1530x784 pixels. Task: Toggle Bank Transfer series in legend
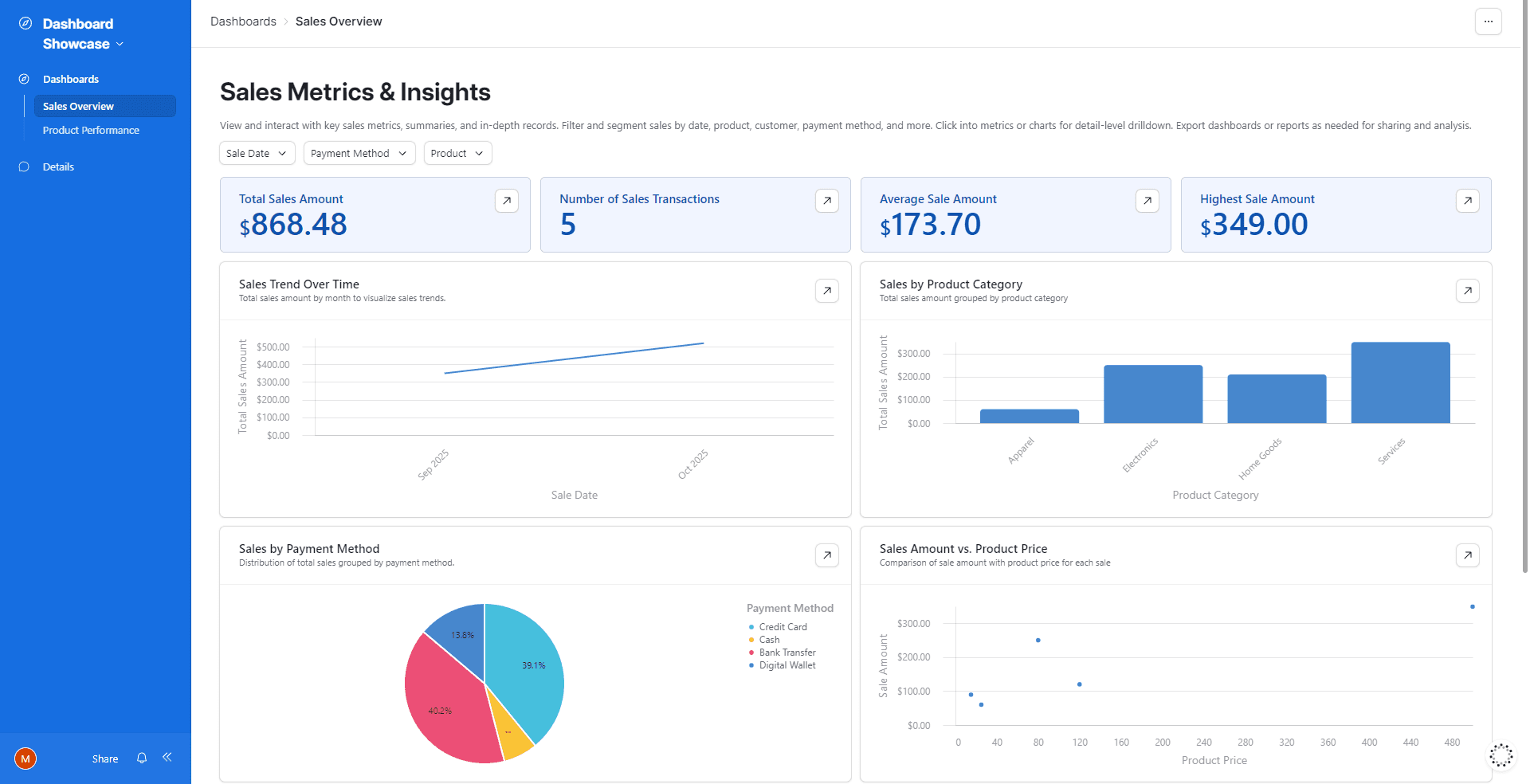(787, 653)
